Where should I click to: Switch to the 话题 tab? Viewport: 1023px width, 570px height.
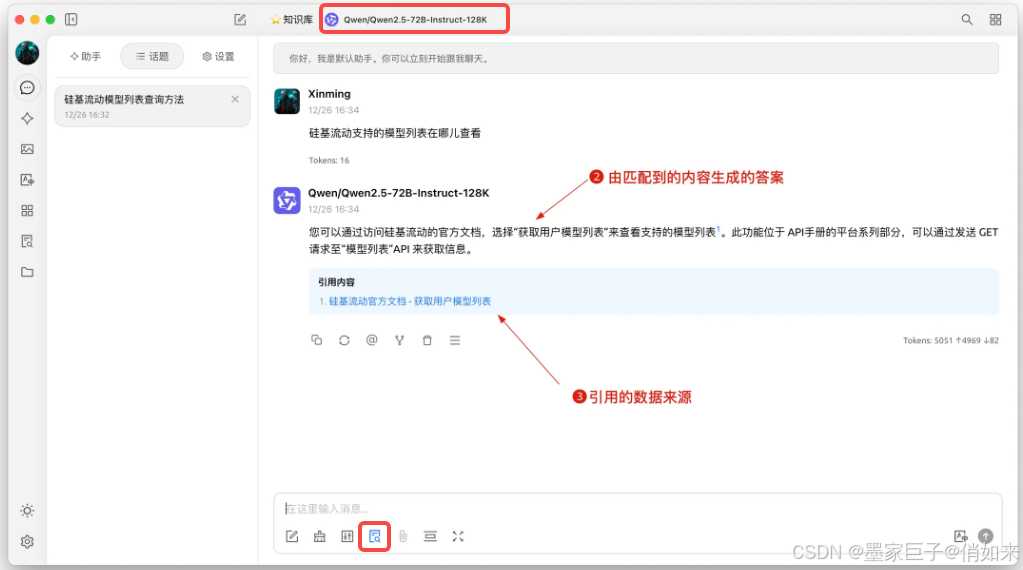click(x=152, y=57)
